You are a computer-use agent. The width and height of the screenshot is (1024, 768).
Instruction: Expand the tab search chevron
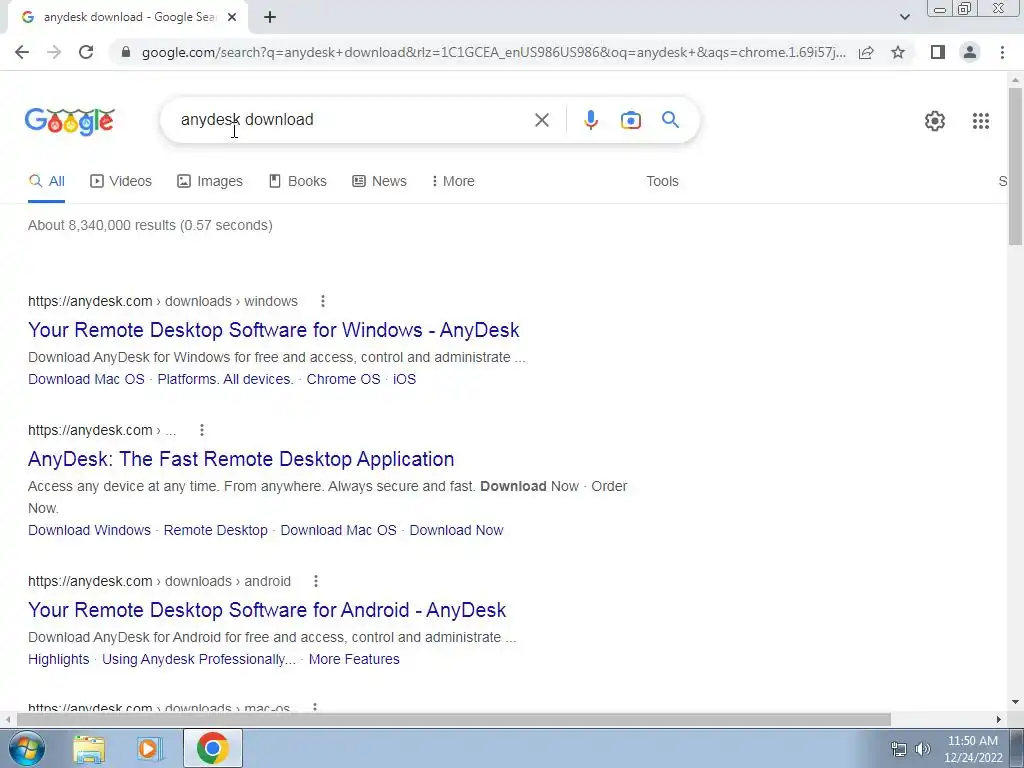[904, 17]
